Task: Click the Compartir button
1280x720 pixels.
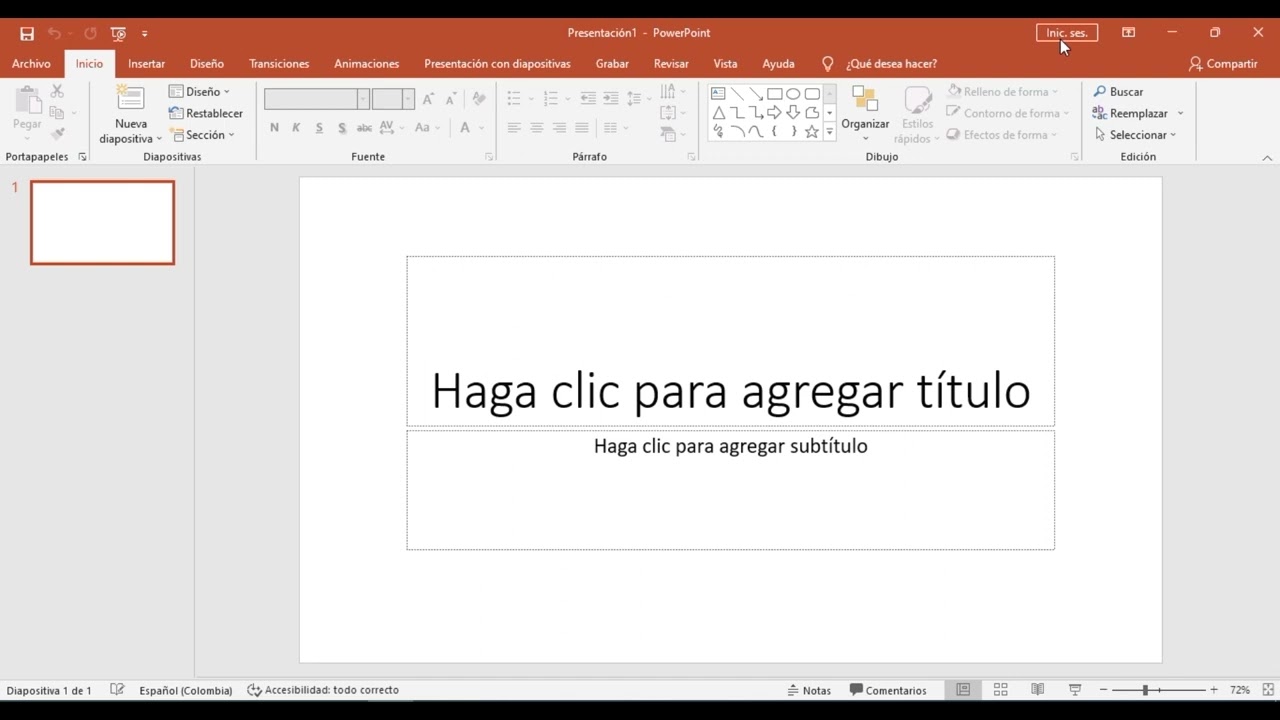Action: click(x=1222, y=63)
